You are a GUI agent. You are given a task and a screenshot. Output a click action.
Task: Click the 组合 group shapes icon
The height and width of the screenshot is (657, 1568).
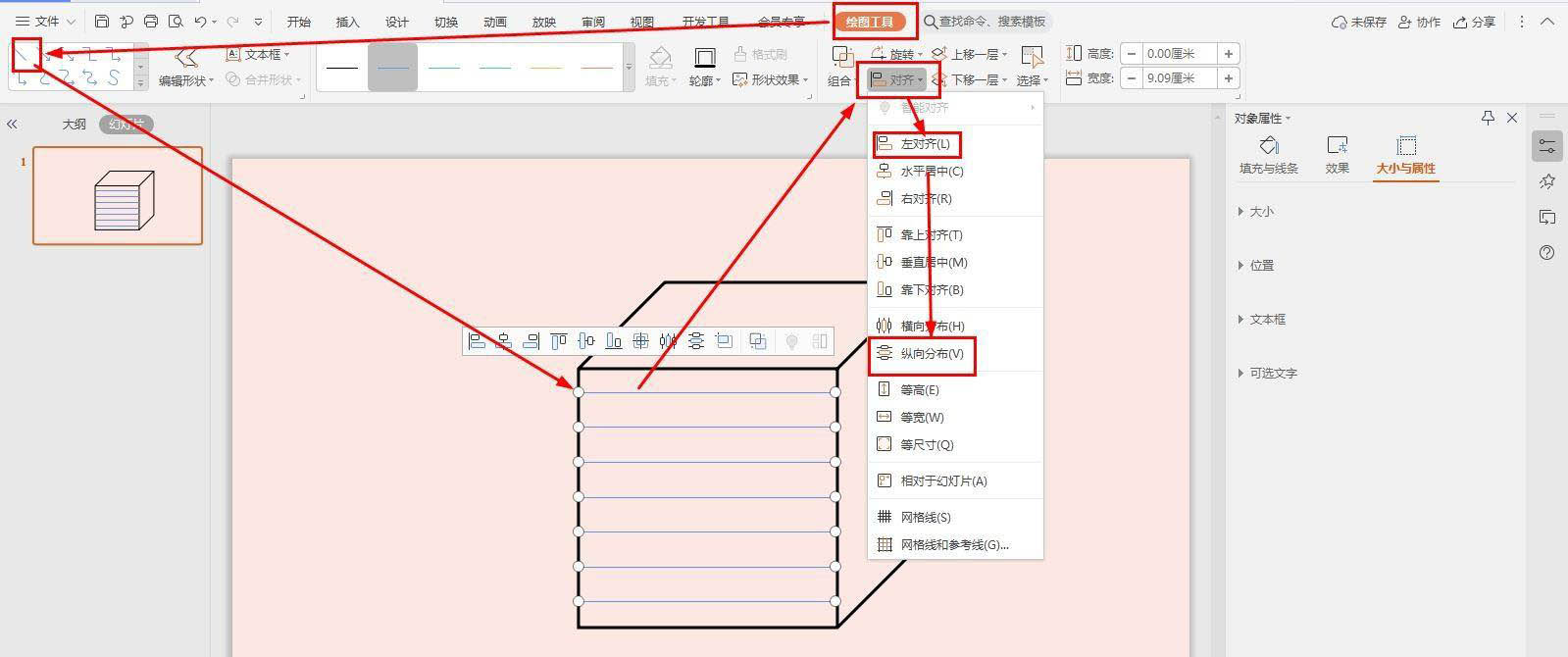tap(842, 58)
